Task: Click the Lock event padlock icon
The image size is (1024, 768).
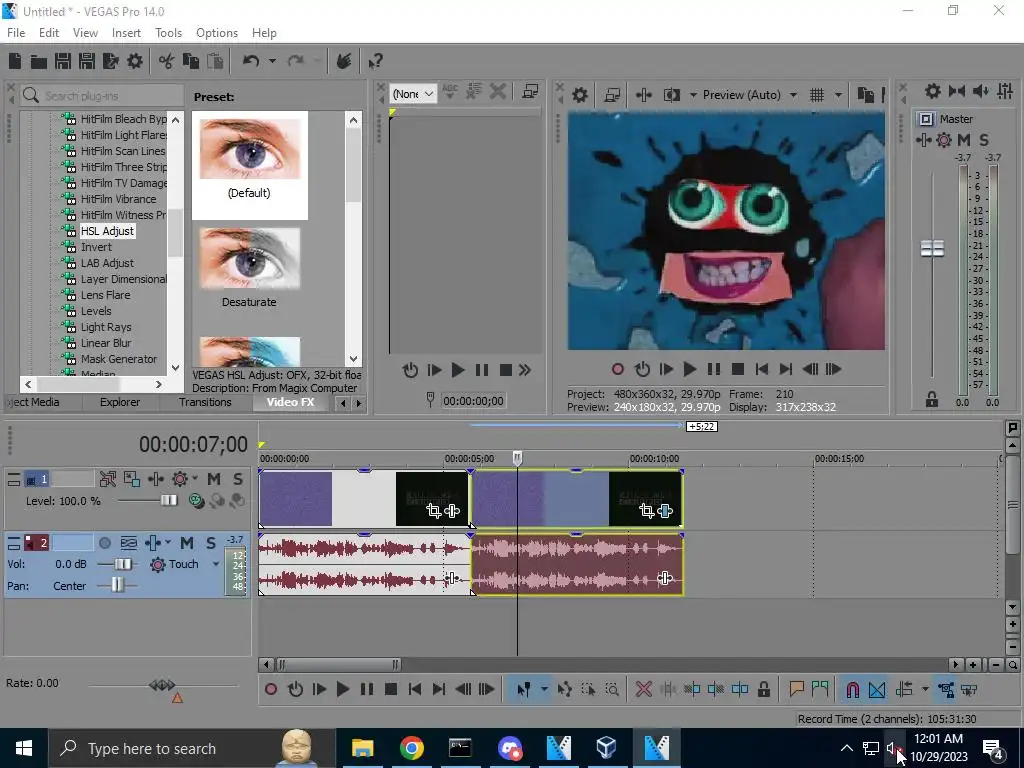Action: point(763,689)
